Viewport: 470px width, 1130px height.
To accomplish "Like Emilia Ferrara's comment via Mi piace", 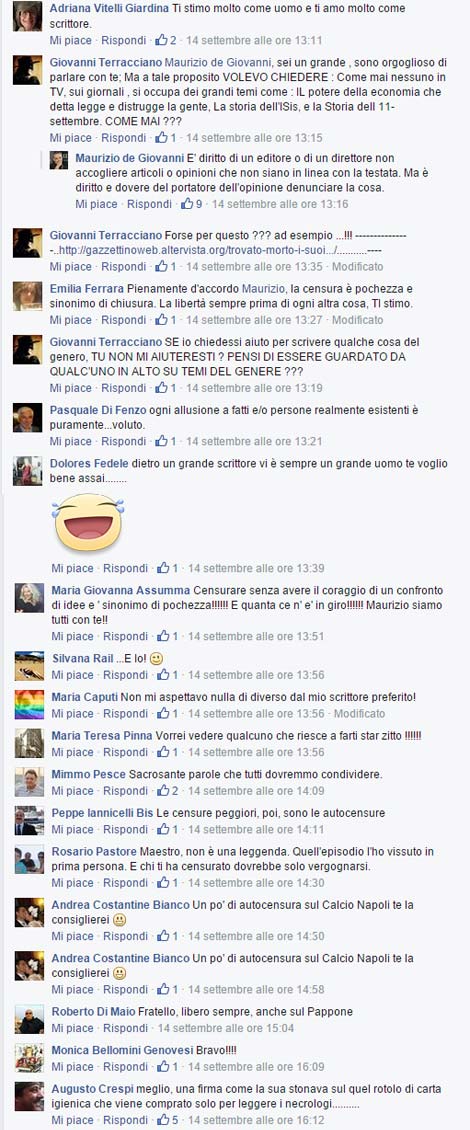I will coord(71,320).
